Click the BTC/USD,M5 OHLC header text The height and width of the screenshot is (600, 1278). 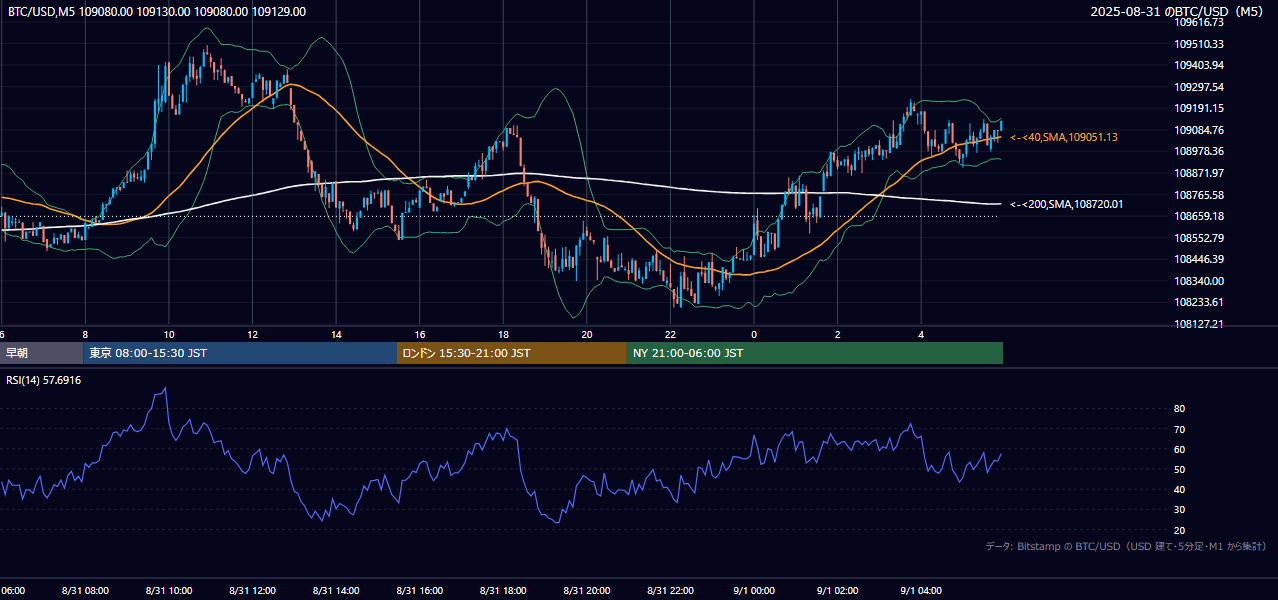click(x=157, y=12)
